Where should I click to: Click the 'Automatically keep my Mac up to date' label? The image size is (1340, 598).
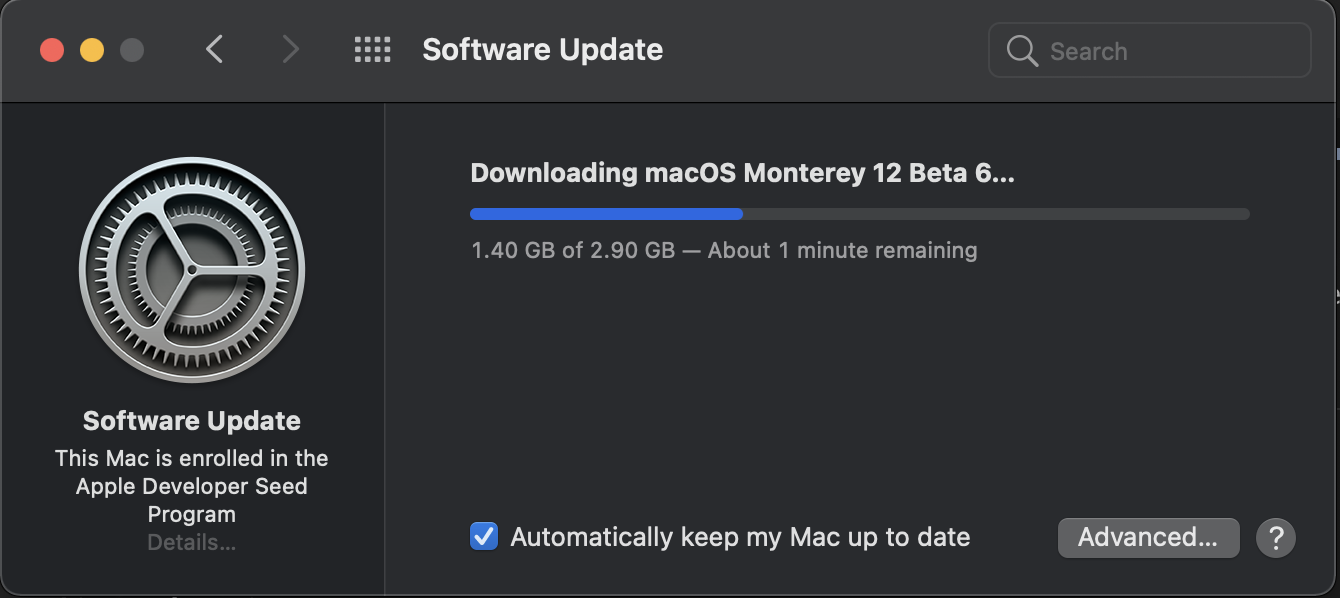(740, 537)
